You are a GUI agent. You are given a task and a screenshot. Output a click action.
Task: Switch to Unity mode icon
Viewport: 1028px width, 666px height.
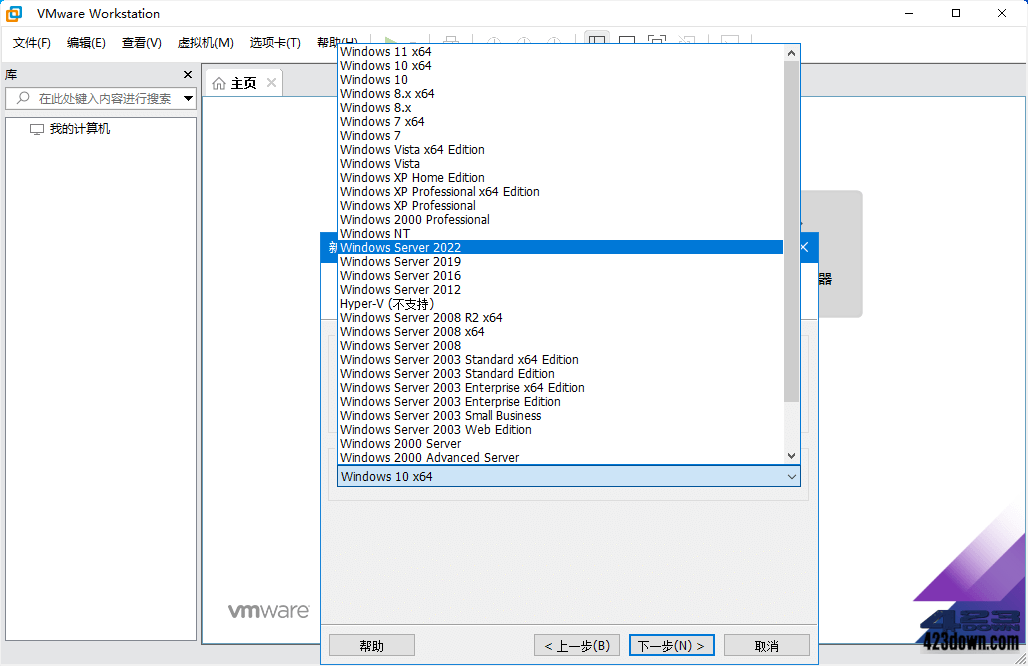point(686,39)
